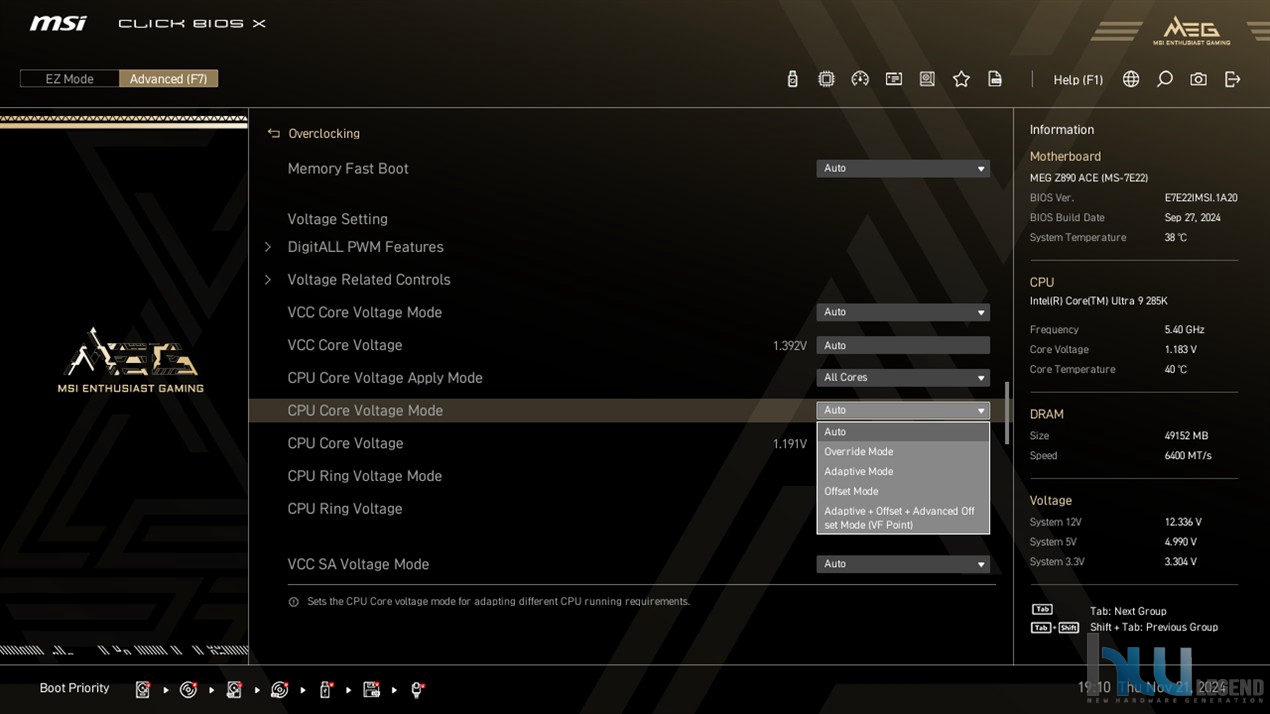Choose Offset Mode option

[x=903, y=492]
